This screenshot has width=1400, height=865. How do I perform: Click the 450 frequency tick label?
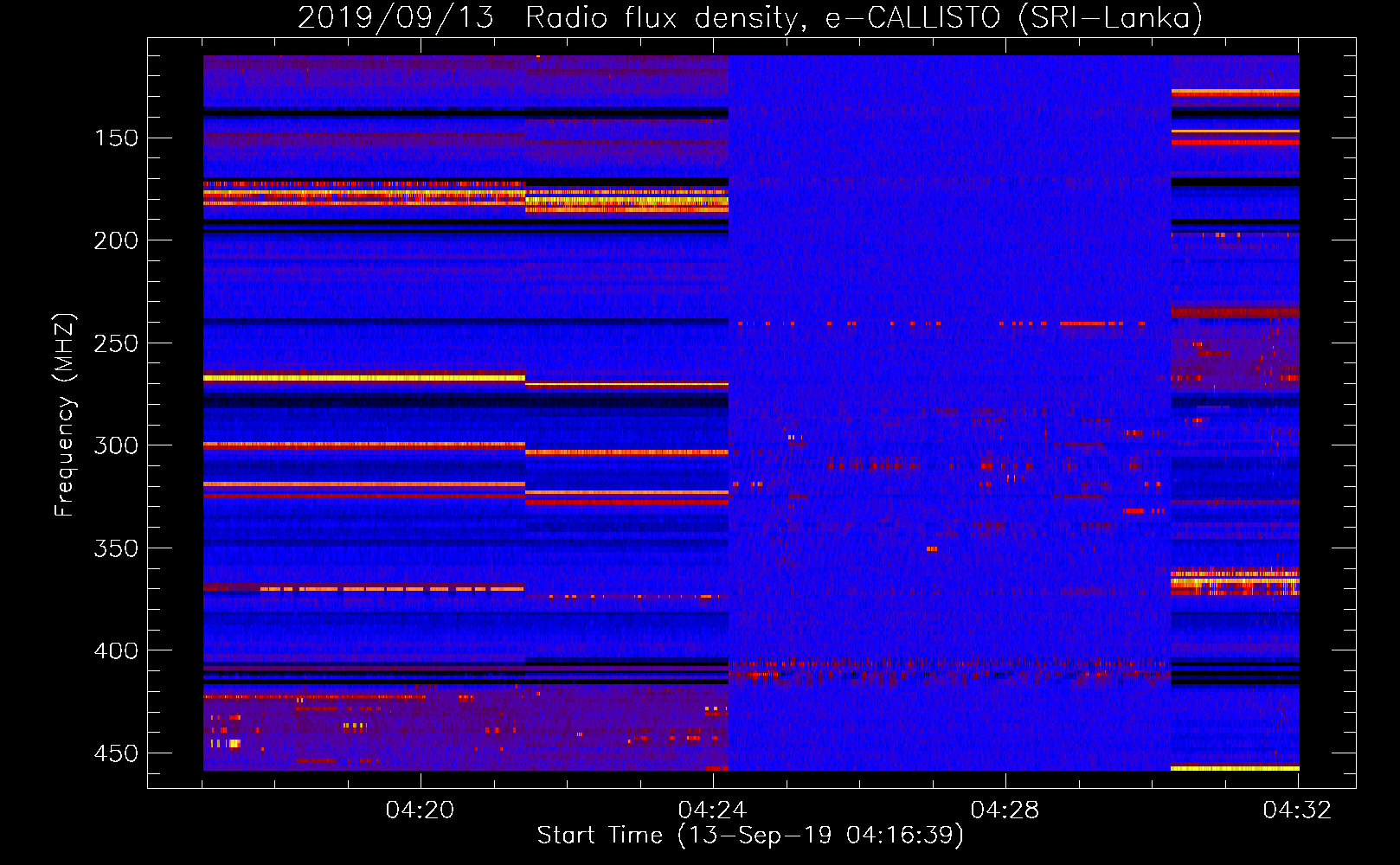point(116,753)
